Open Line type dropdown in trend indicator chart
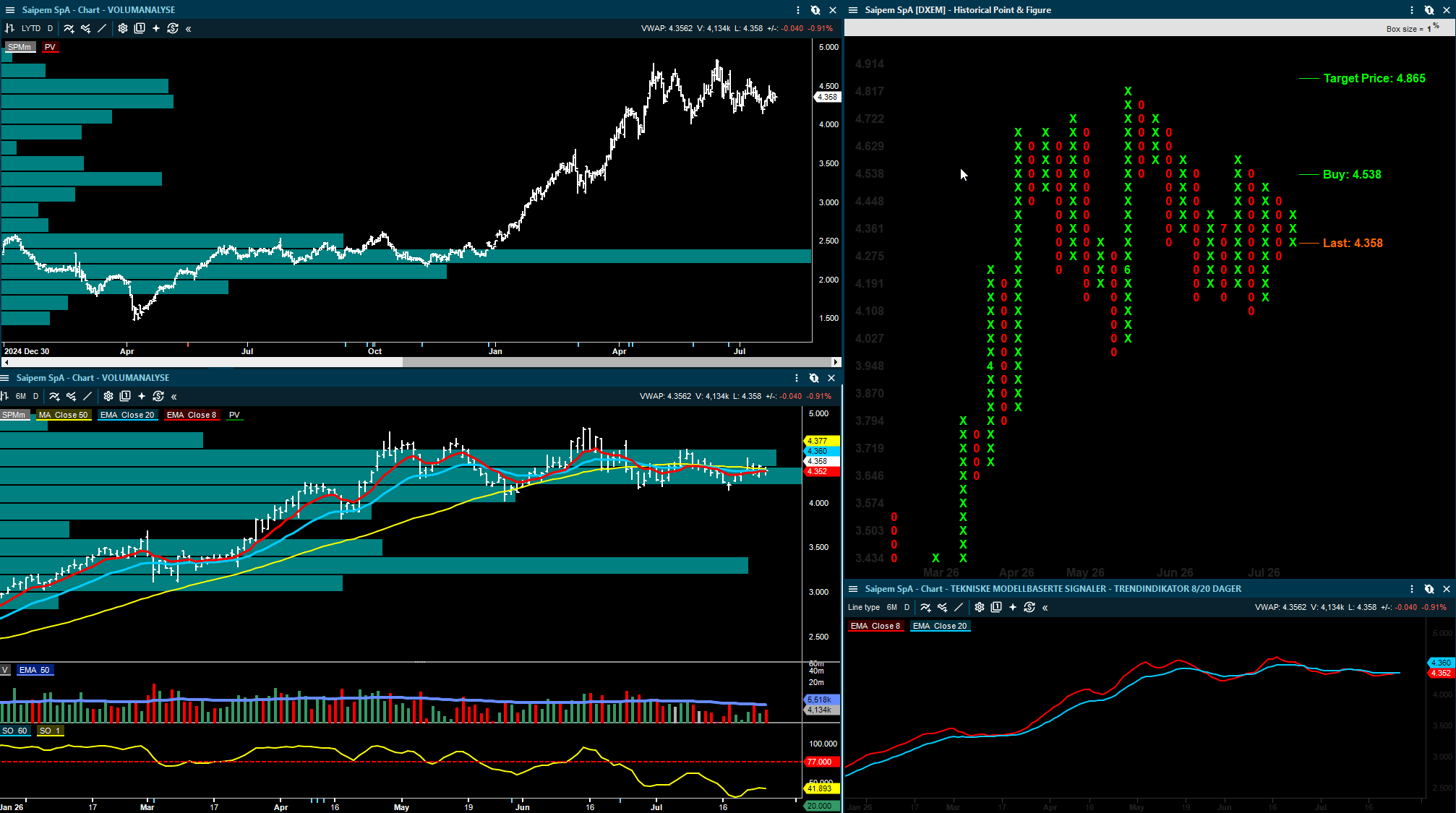1456x813 pixels. (x=864, y=607)
